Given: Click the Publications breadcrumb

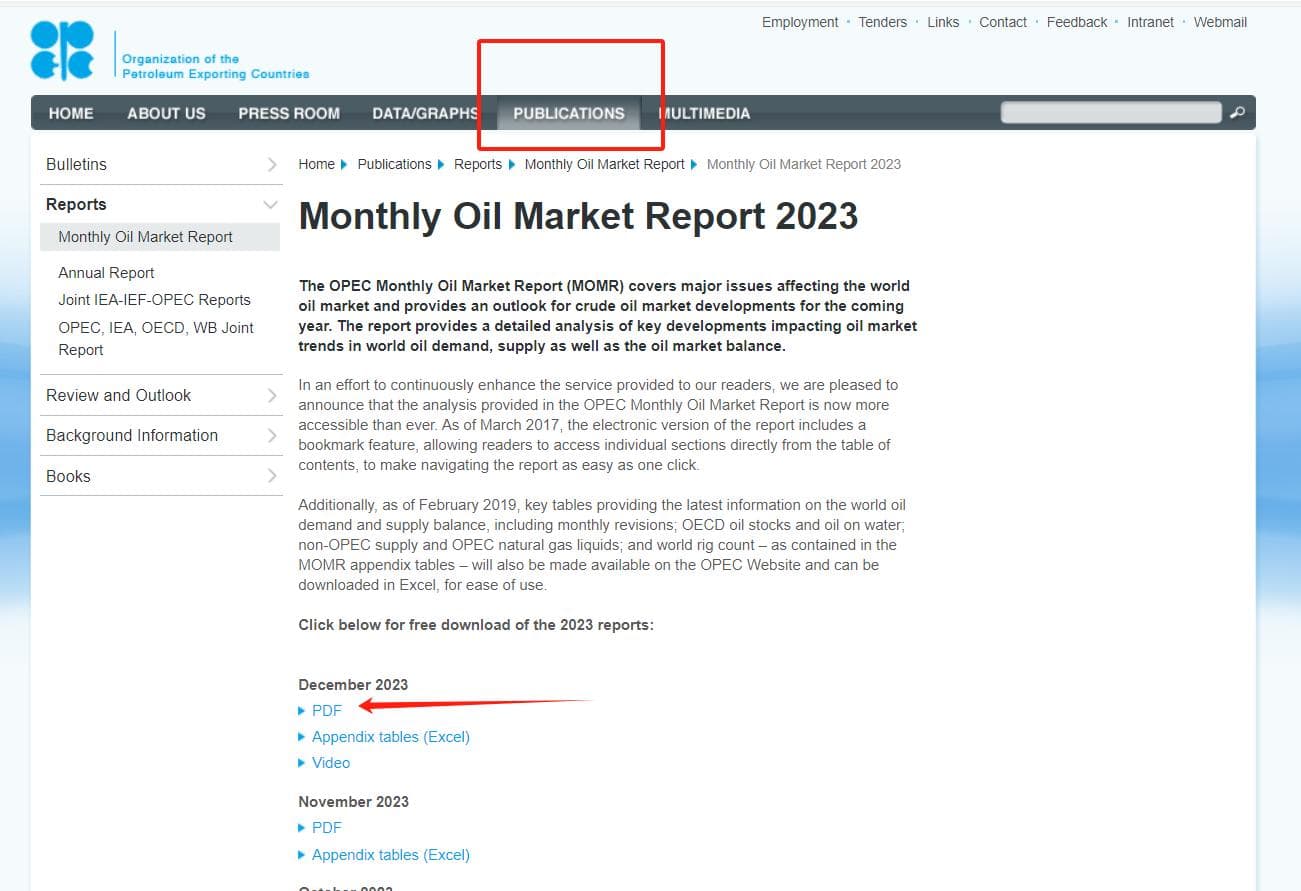Looking at the screenshot, I should tap(394, 164).
